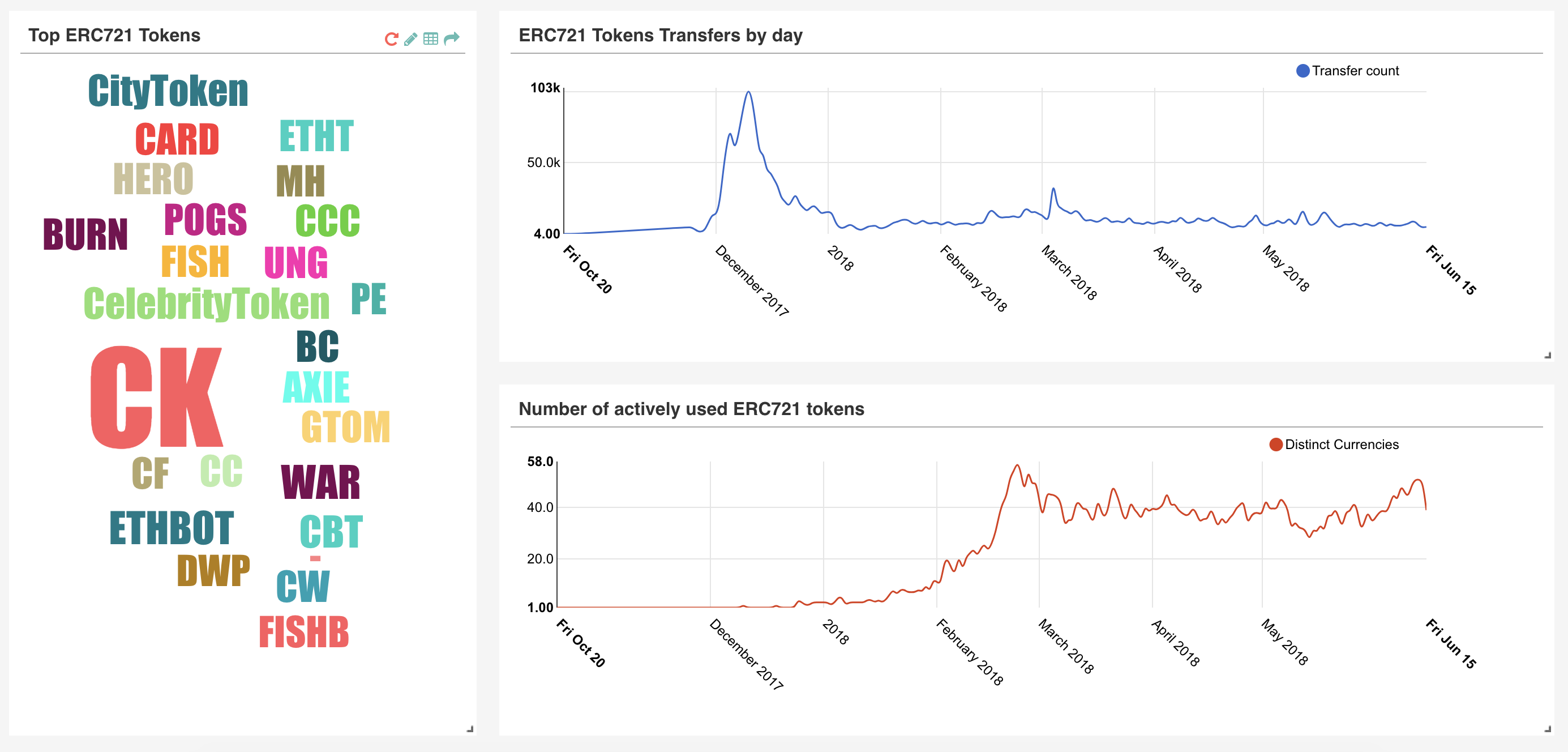This screenshot has height=752, width=1568.
Task: Click CelebrityToken in the word cloud
Action: 207,304
